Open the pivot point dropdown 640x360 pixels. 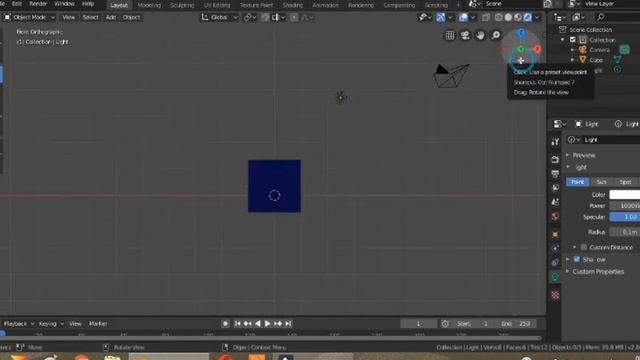tap(249, 17)
